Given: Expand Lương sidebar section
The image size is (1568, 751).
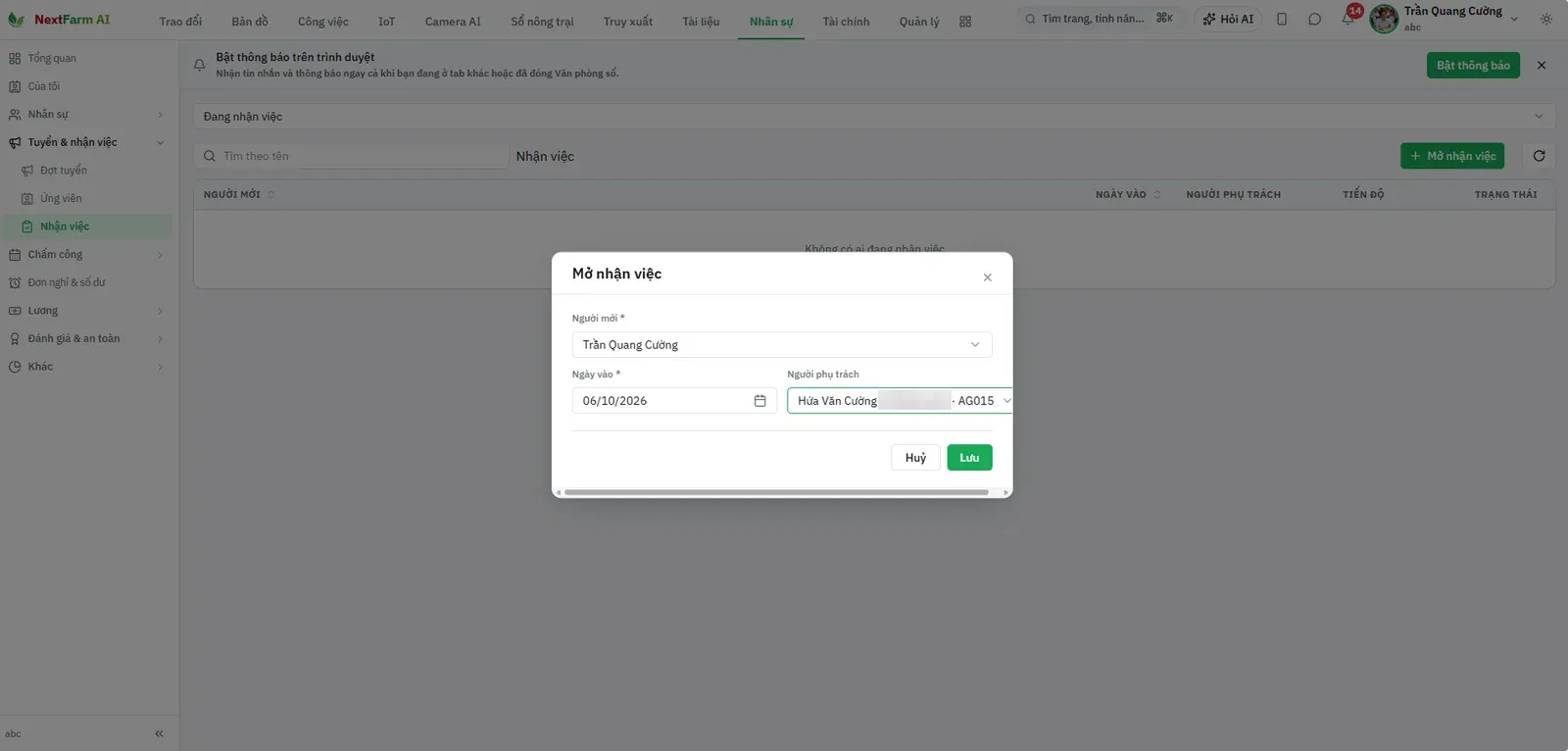Looking at the screenshot, I should [x=88, y=311].
